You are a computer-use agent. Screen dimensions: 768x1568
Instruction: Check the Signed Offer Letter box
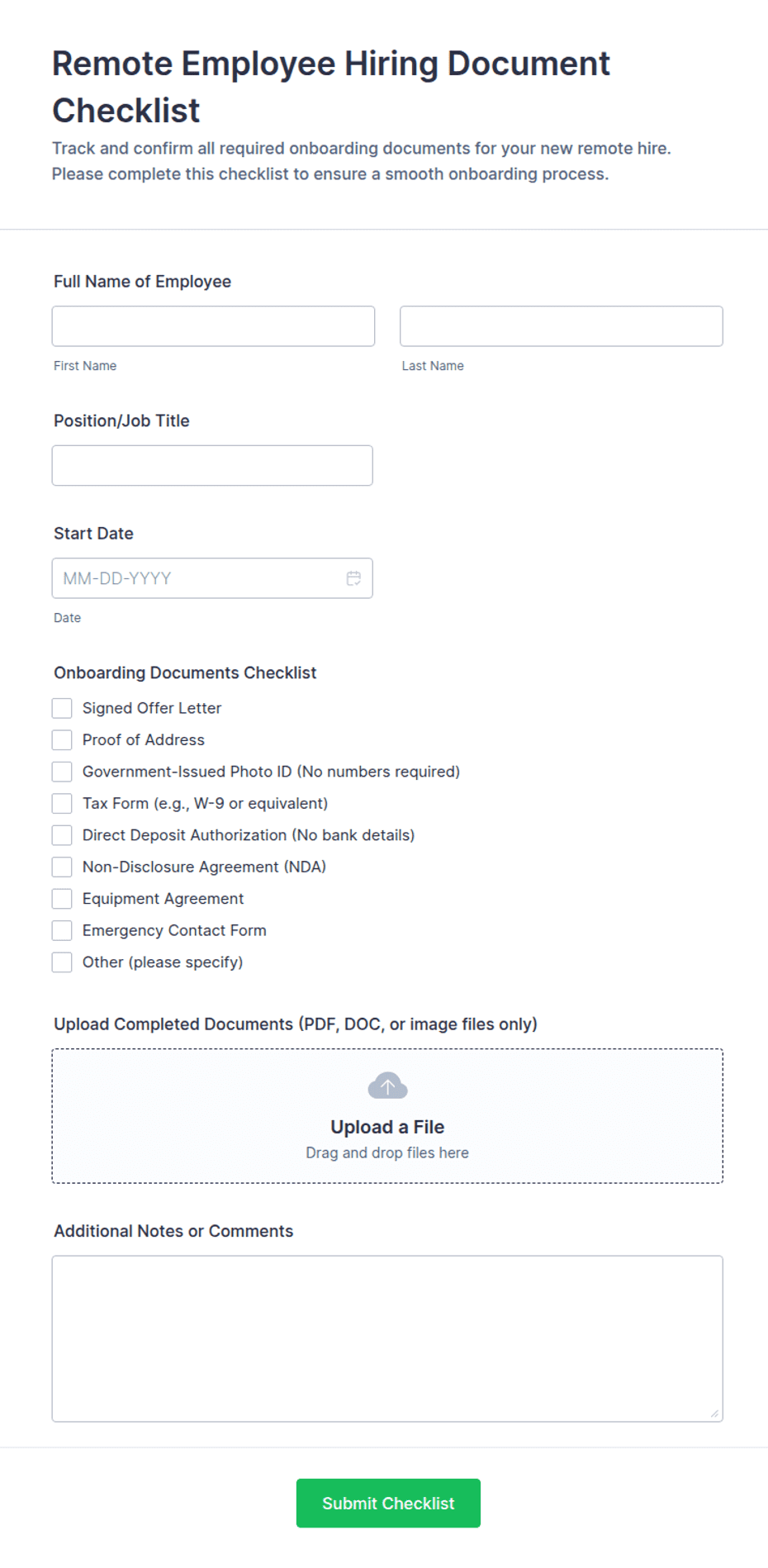[x=62, y=708]
